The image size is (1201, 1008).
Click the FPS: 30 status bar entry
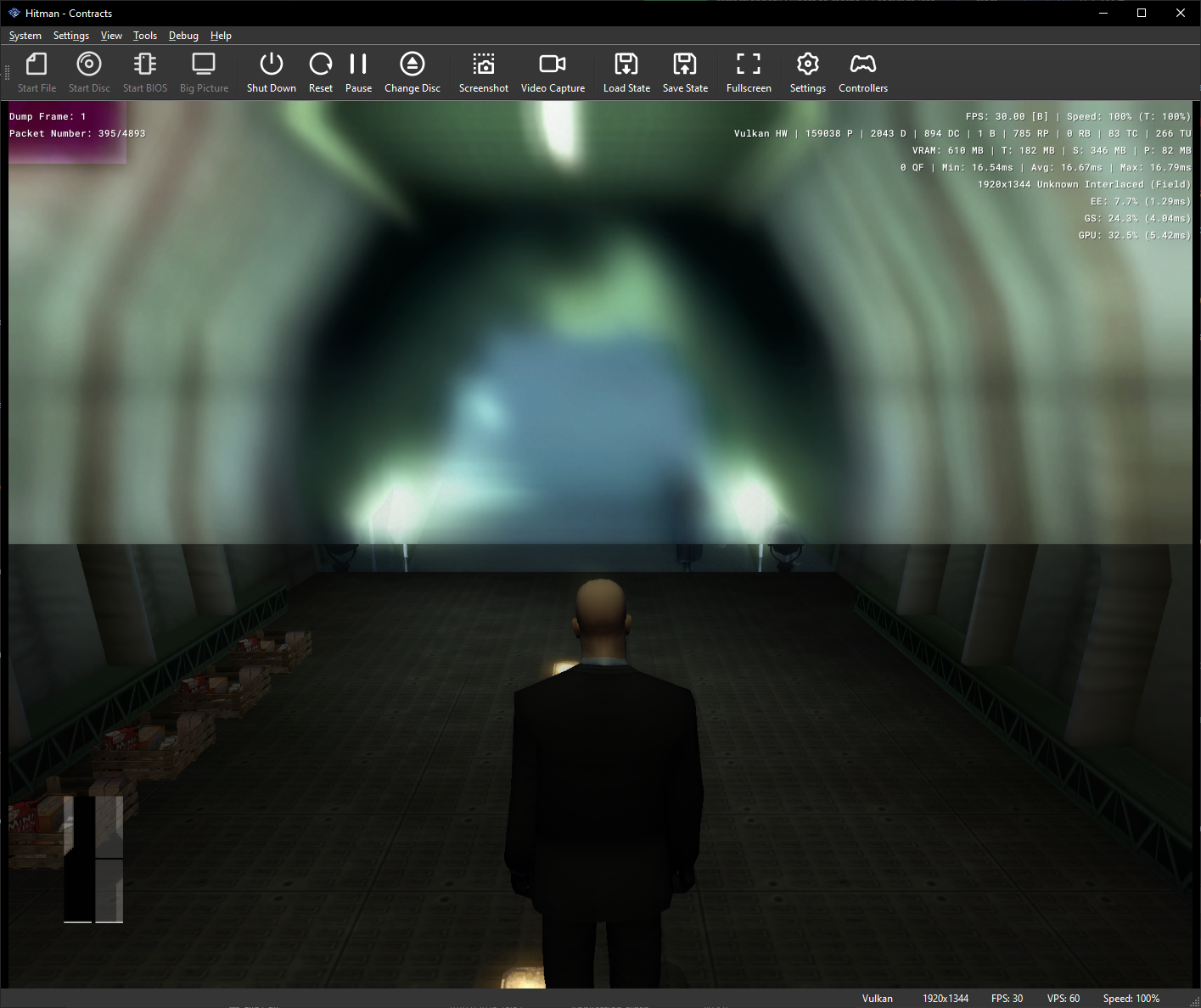click(1007, 999)
